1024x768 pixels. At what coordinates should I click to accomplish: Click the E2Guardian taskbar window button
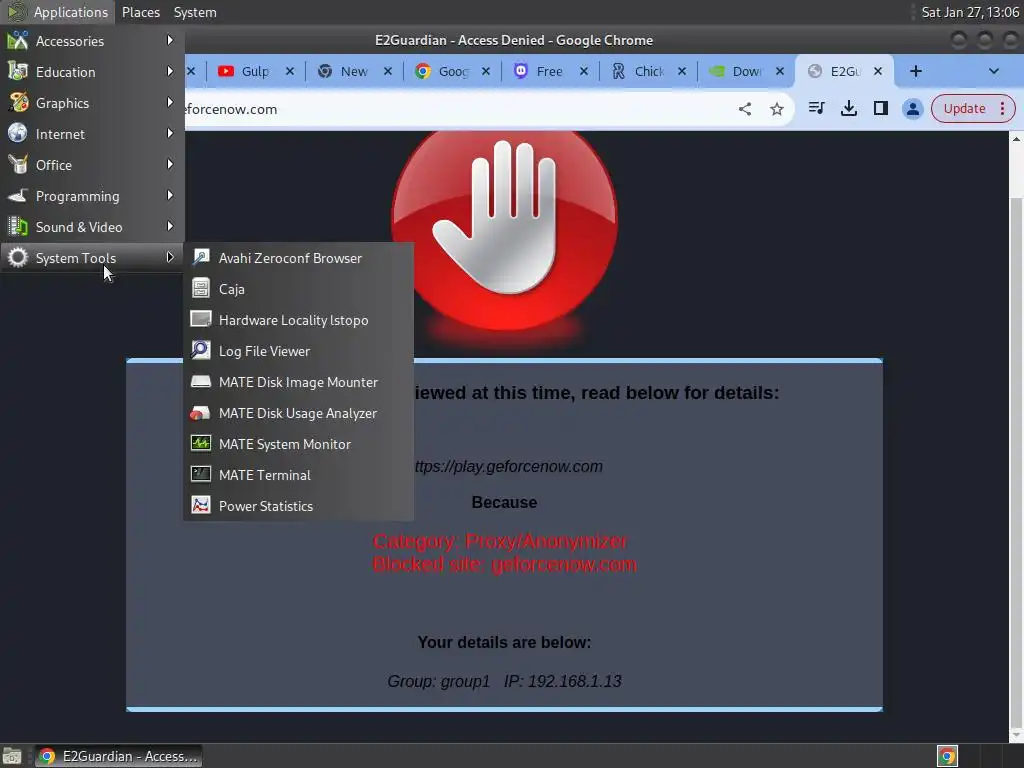[118, 756]
